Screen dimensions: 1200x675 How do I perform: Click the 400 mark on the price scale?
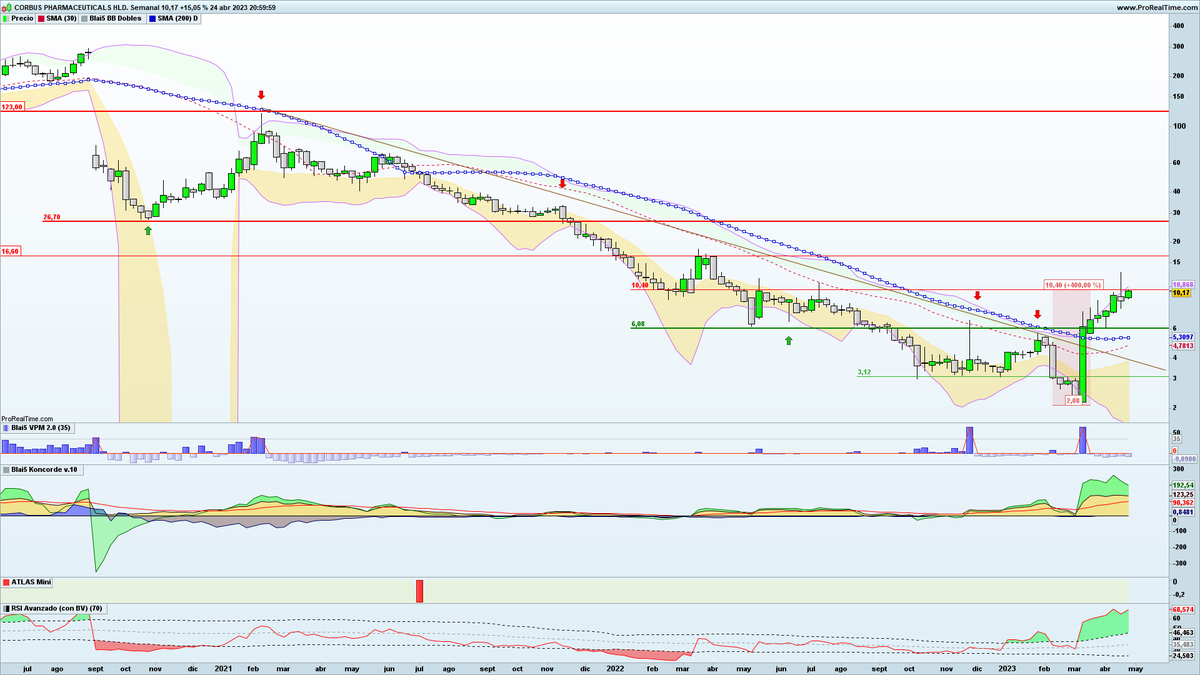click(x=1177, y=26)
